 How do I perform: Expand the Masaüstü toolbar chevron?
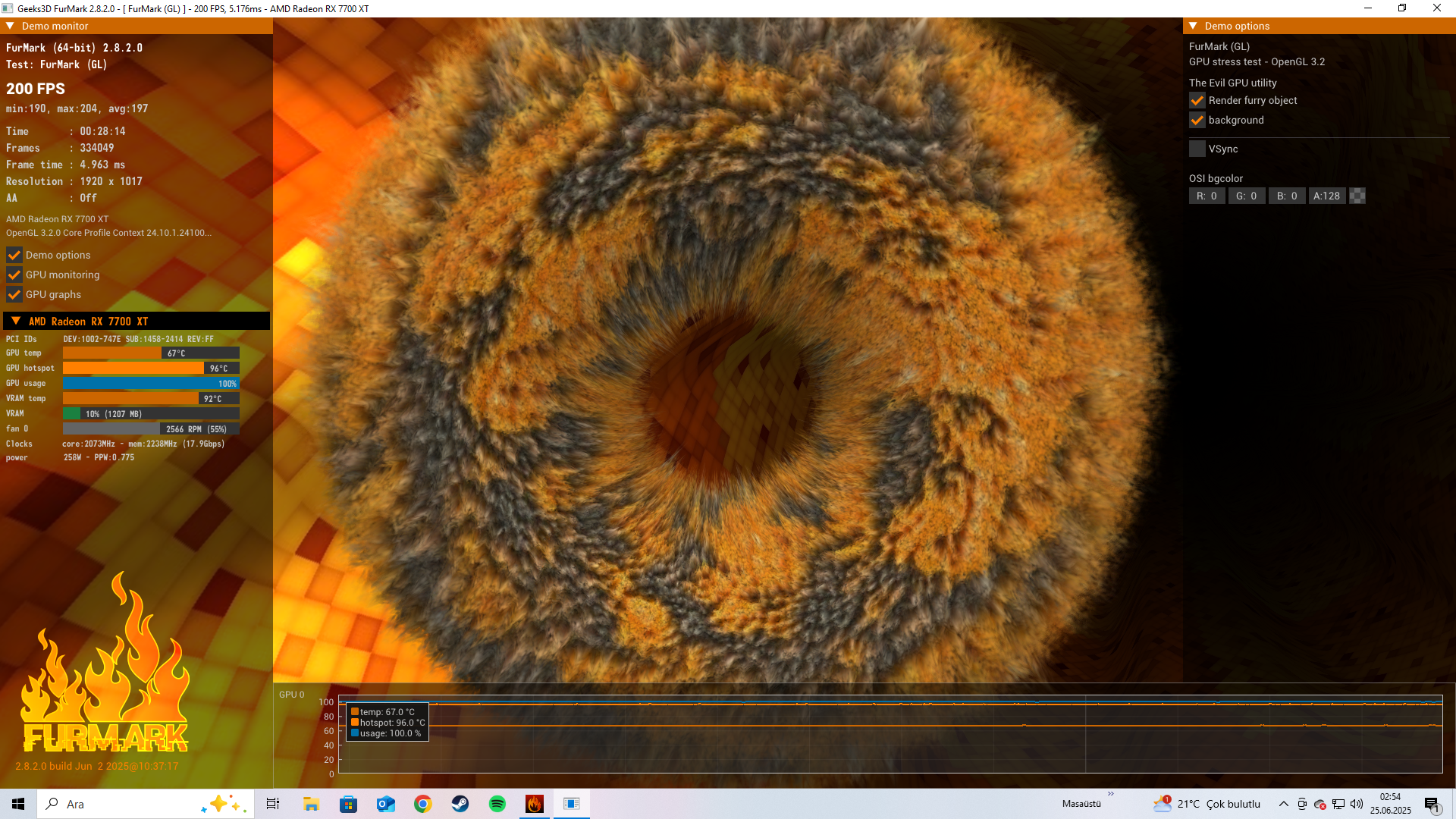pos(1111,794)
